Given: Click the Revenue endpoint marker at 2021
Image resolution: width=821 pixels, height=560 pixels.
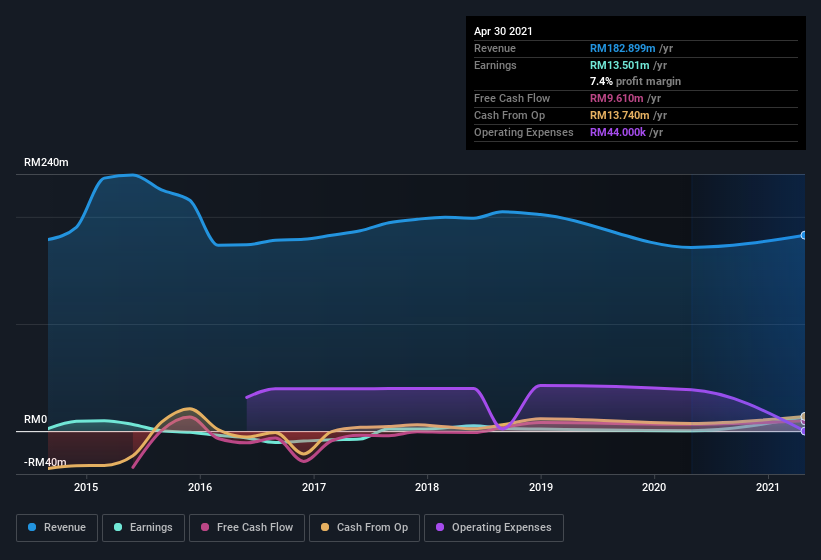Looking at the screenshot, I should pyautogui.click(x=804, y=236).
